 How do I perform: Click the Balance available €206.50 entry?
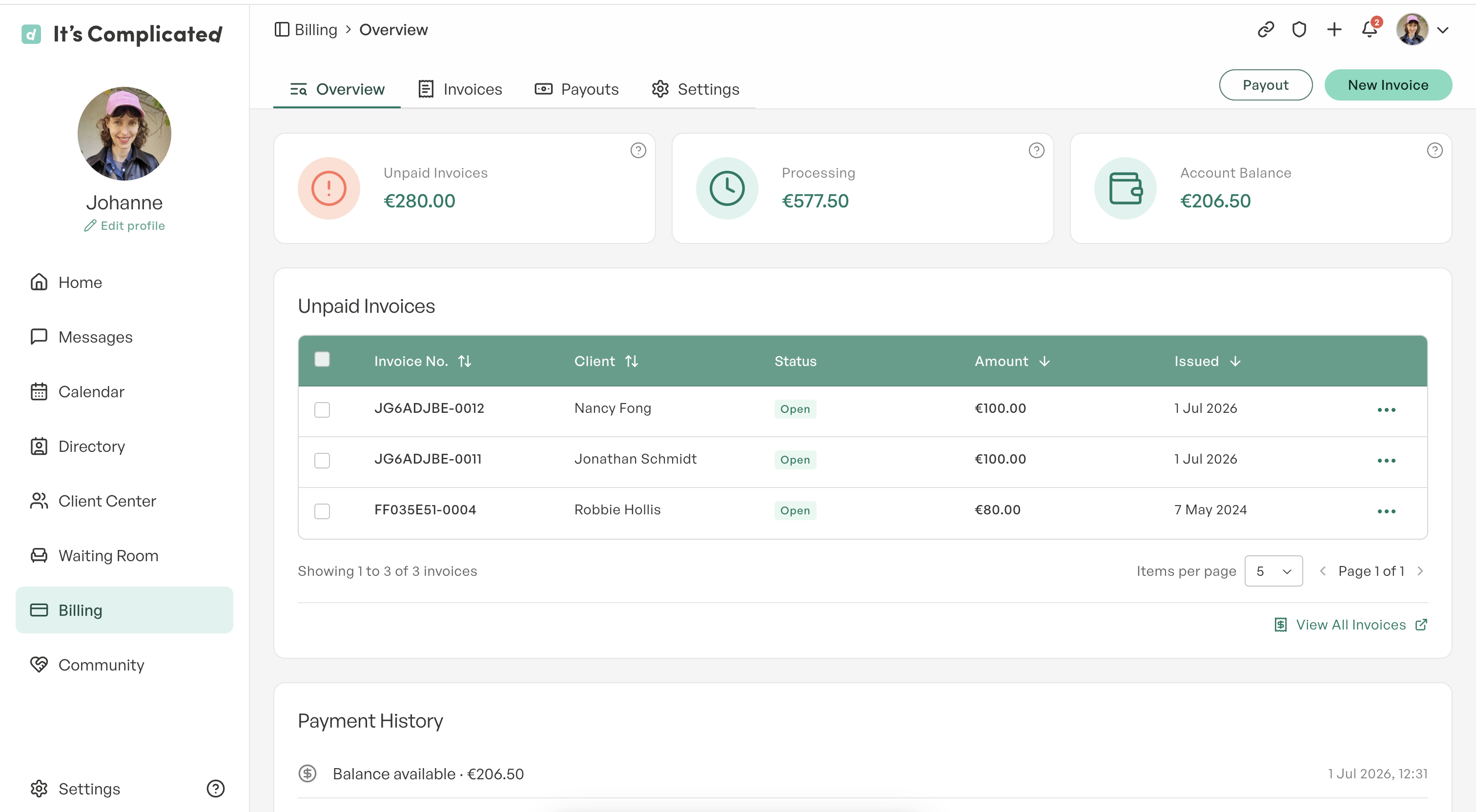pos(428,773)
